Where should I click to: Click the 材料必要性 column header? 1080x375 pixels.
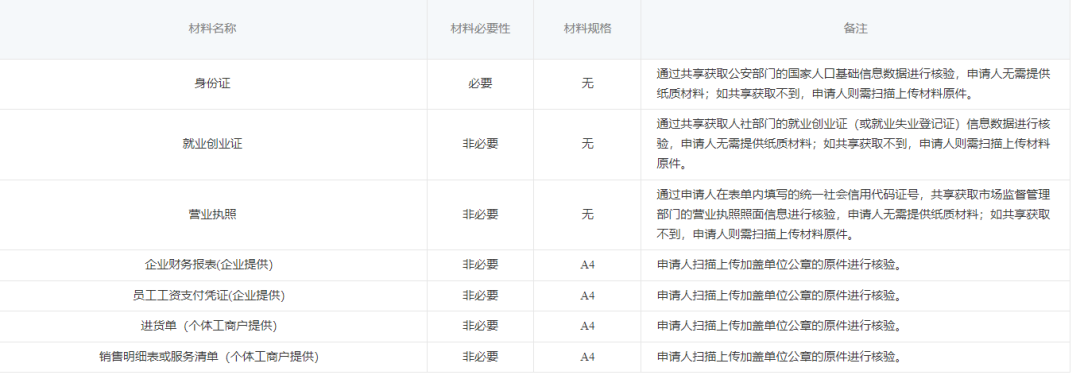coord(480,29)
